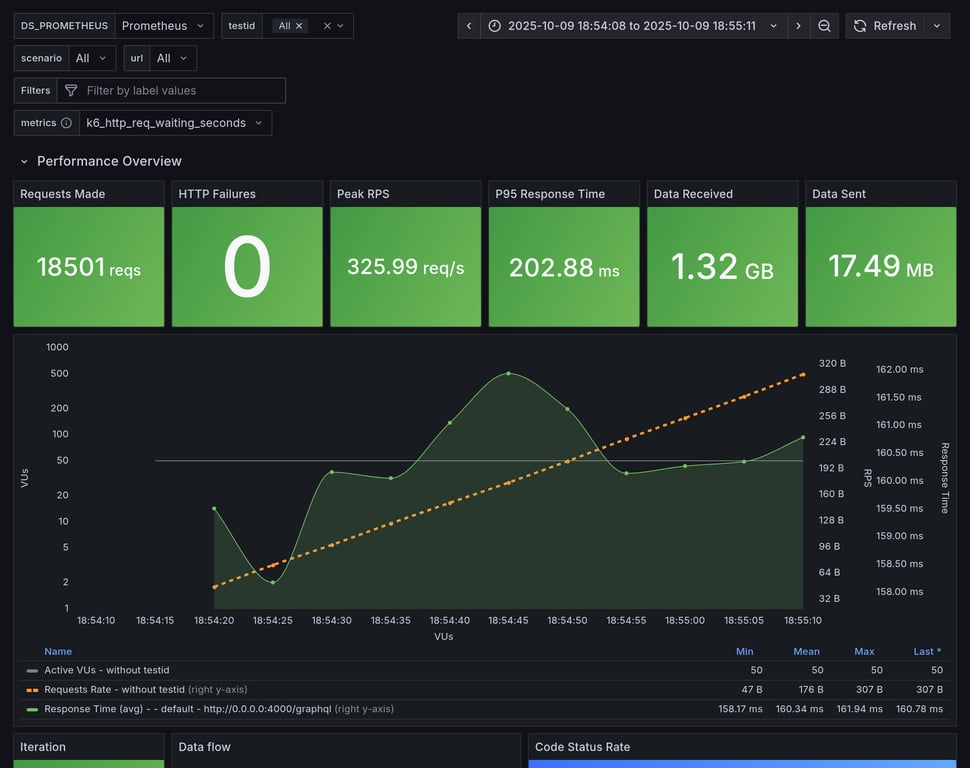The image size is (970, 768).
Task: Shift time range backward with left arrow
Action: (469, 26)
